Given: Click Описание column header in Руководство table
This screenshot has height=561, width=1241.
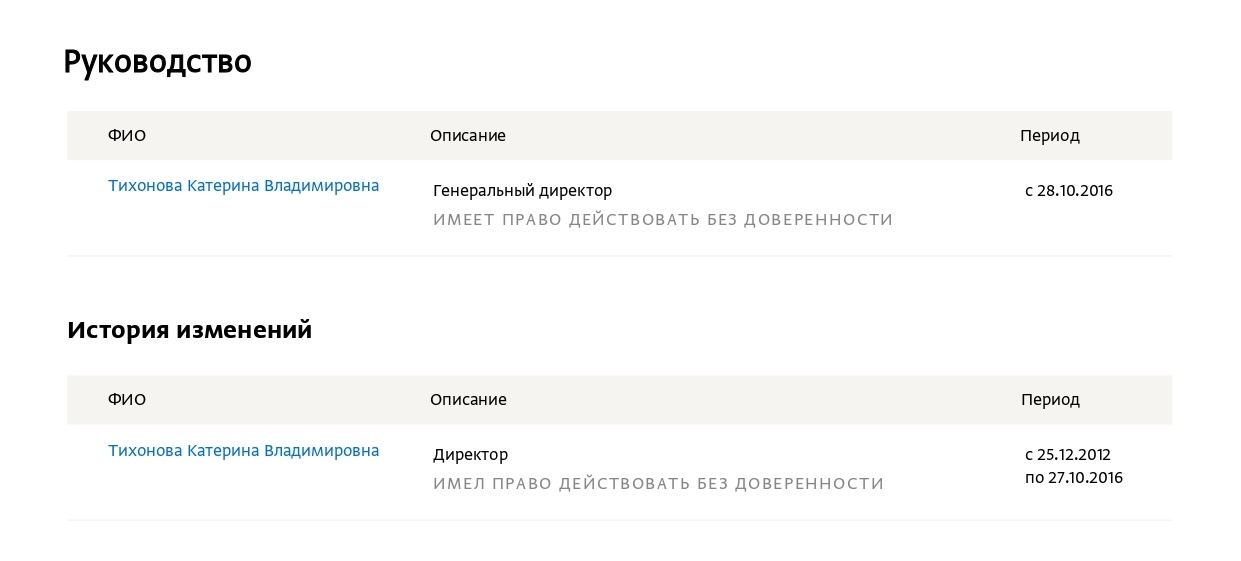Looking at the screenshot, I should 468,135.
